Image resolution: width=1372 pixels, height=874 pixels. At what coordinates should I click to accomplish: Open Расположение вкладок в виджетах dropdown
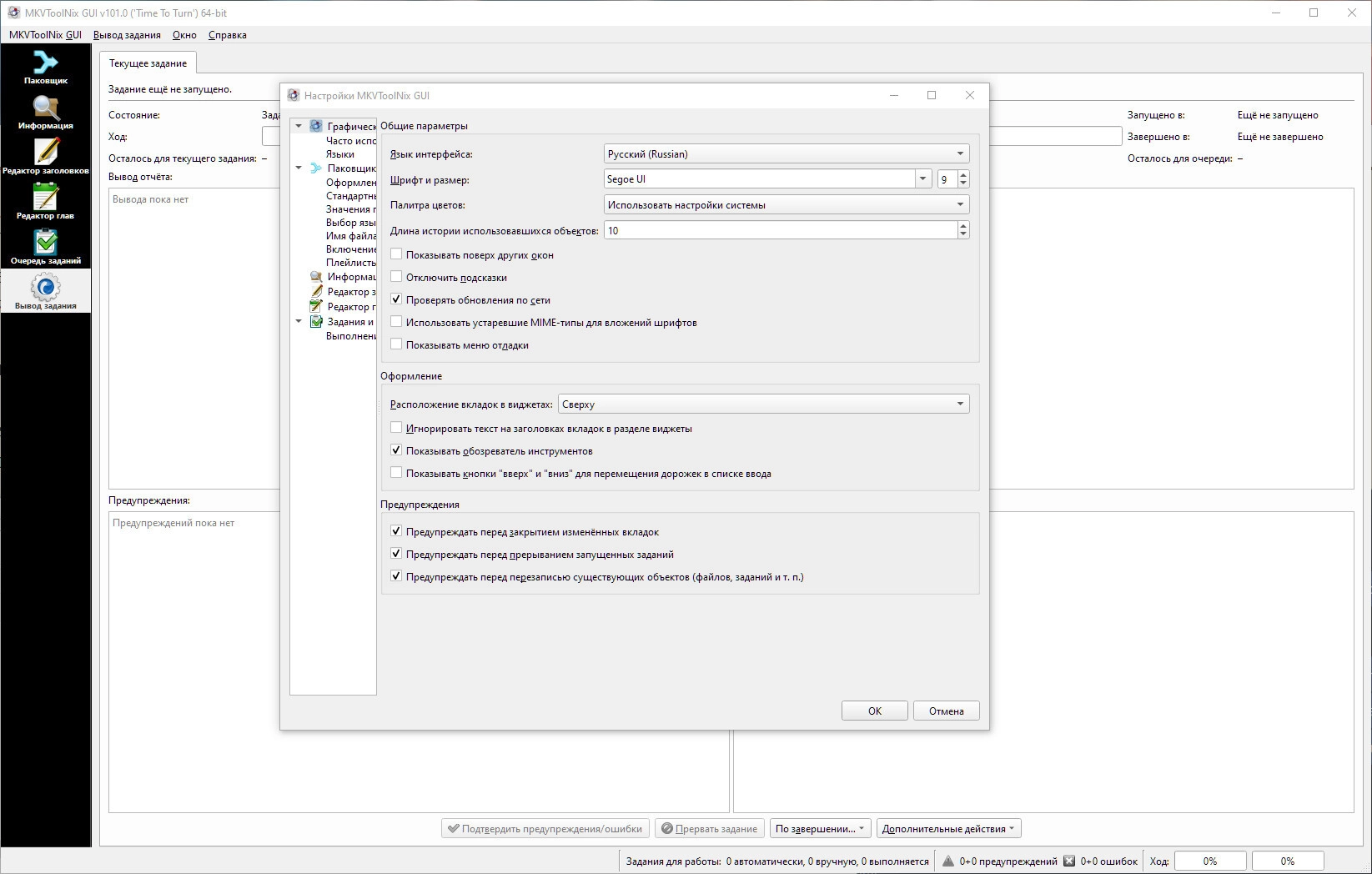(x=763, y=404)
